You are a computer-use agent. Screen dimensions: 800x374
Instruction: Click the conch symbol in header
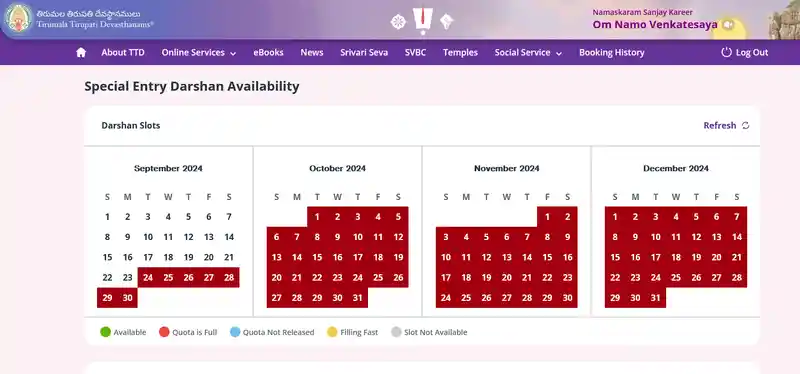(447, 21)
